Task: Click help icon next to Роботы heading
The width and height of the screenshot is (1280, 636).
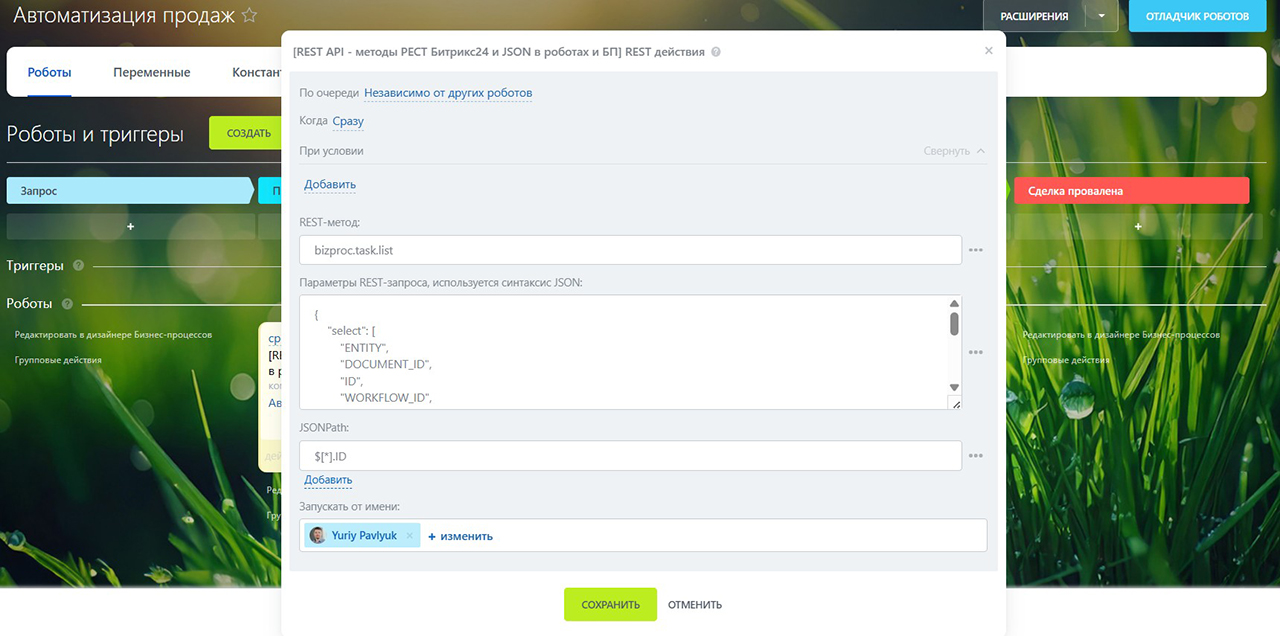Action: tap(67, 304)
